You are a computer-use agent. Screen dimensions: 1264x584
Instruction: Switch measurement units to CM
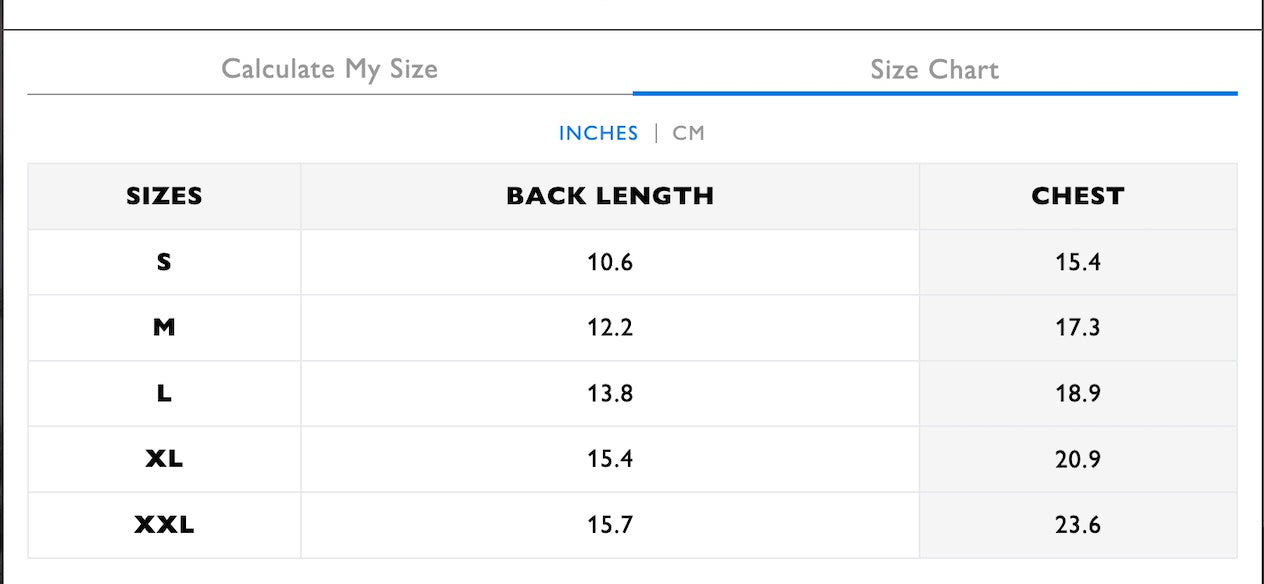688,133
